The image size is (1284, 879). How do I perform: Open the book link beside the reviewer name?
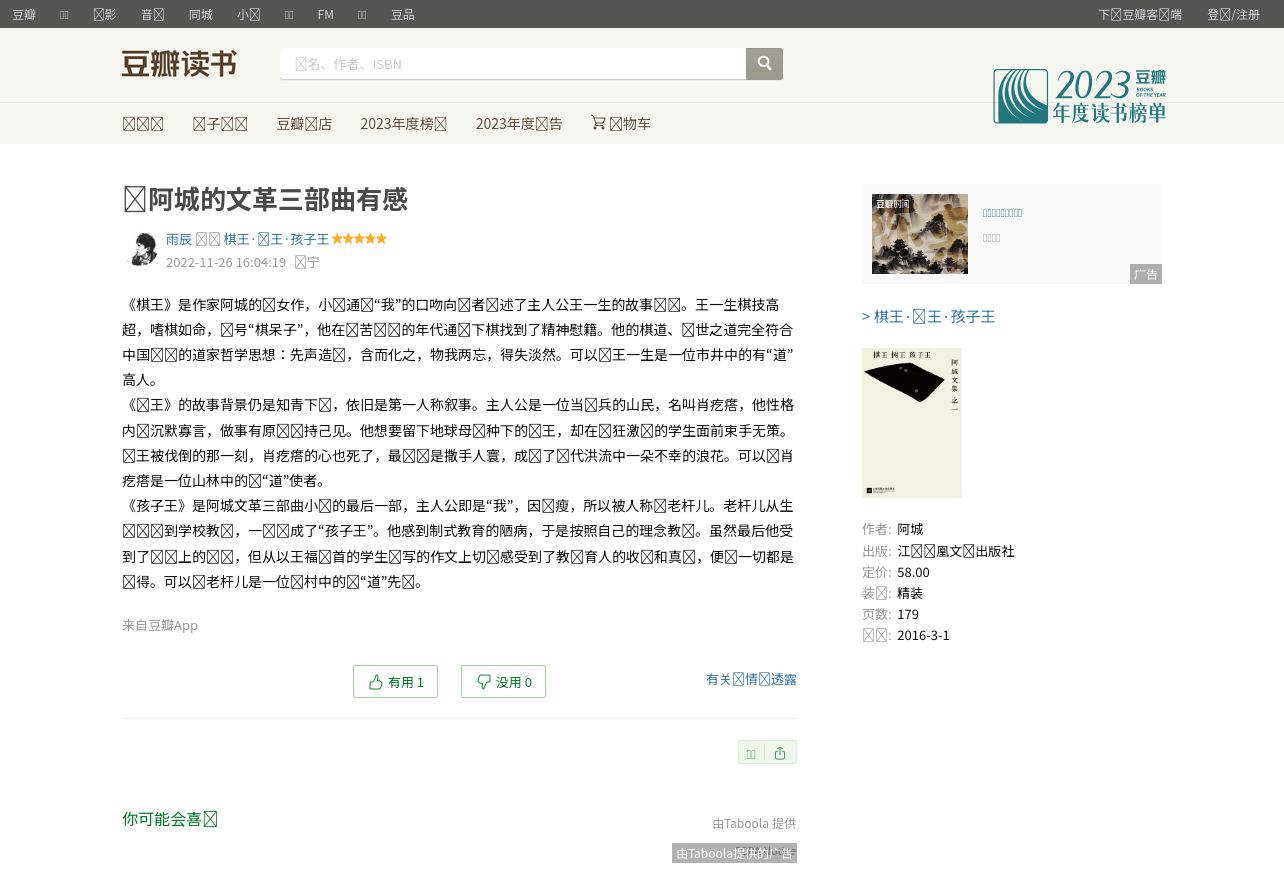(x=276, y=239)
